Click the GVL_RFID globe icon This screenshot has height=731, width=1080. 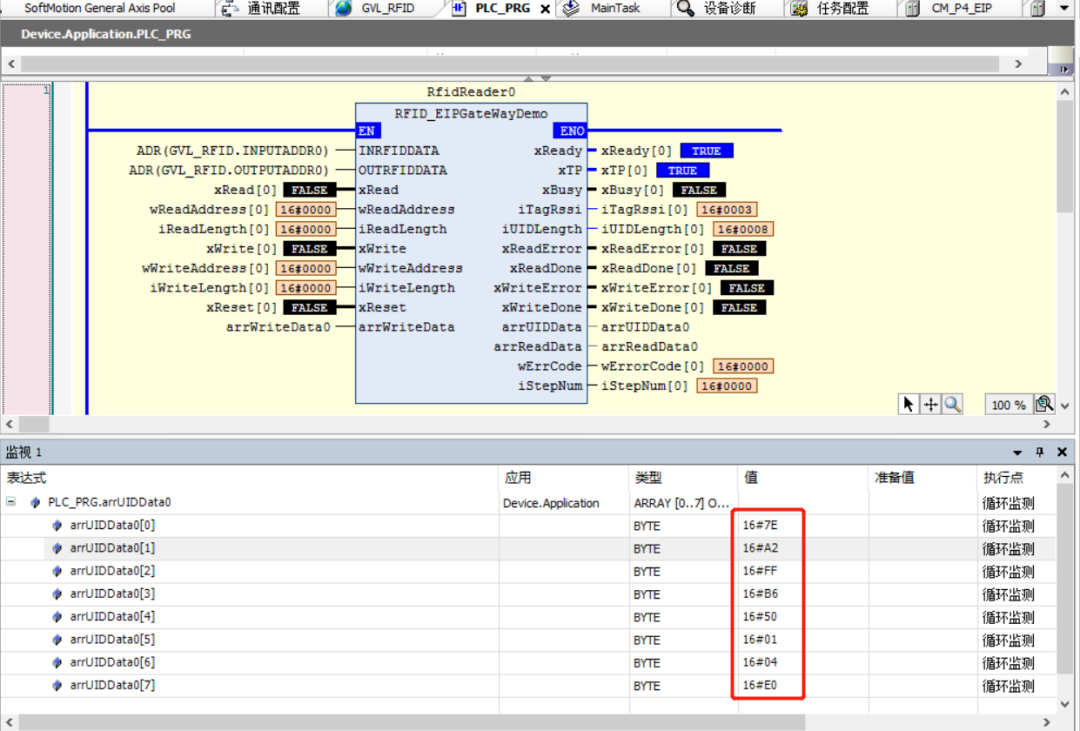click(x=344, y=9)
